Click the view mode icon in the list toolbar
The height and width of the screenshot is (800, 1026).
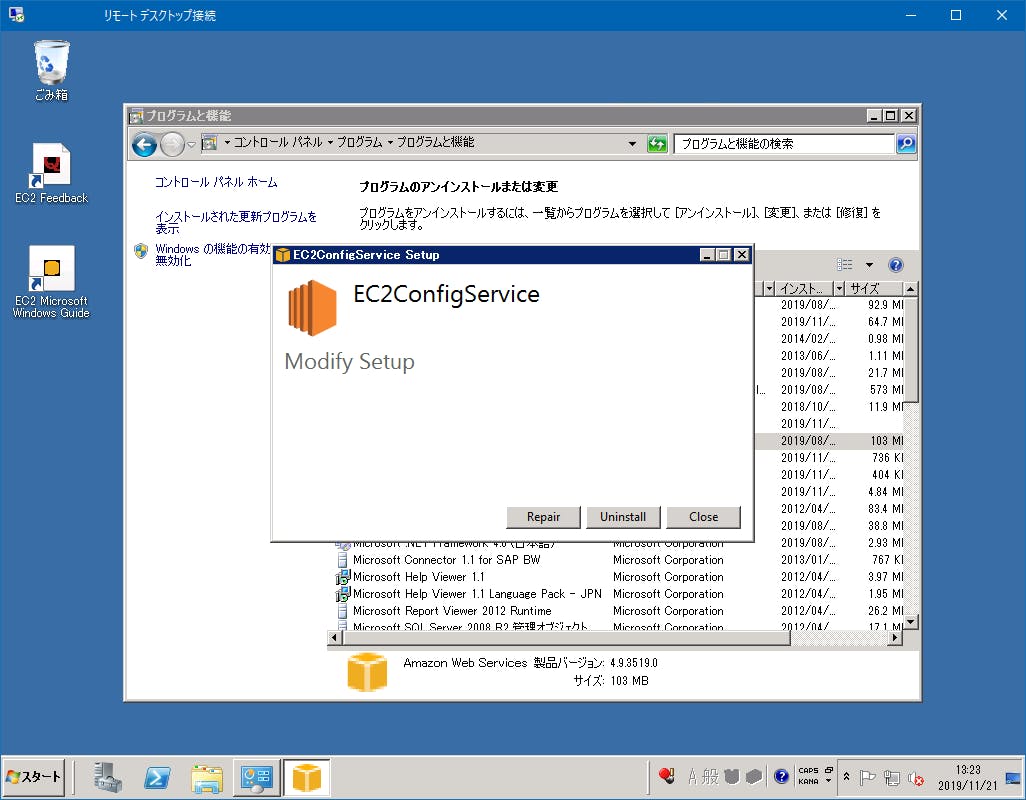coord(845,264)
